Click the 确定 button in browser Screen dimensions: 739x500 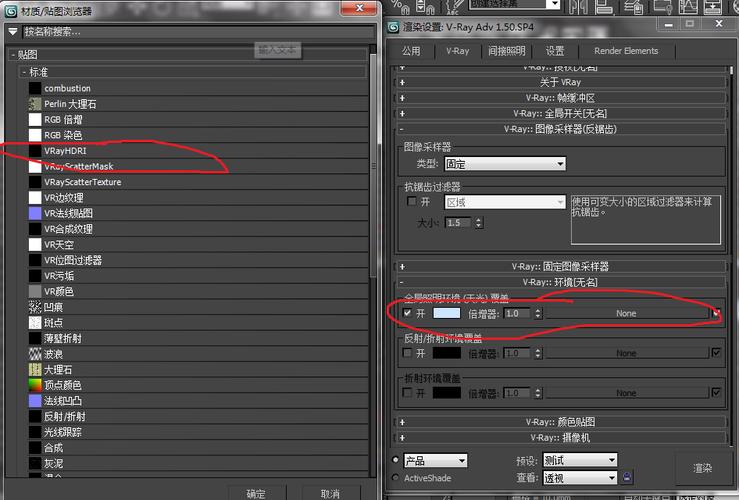coord(256,493)
